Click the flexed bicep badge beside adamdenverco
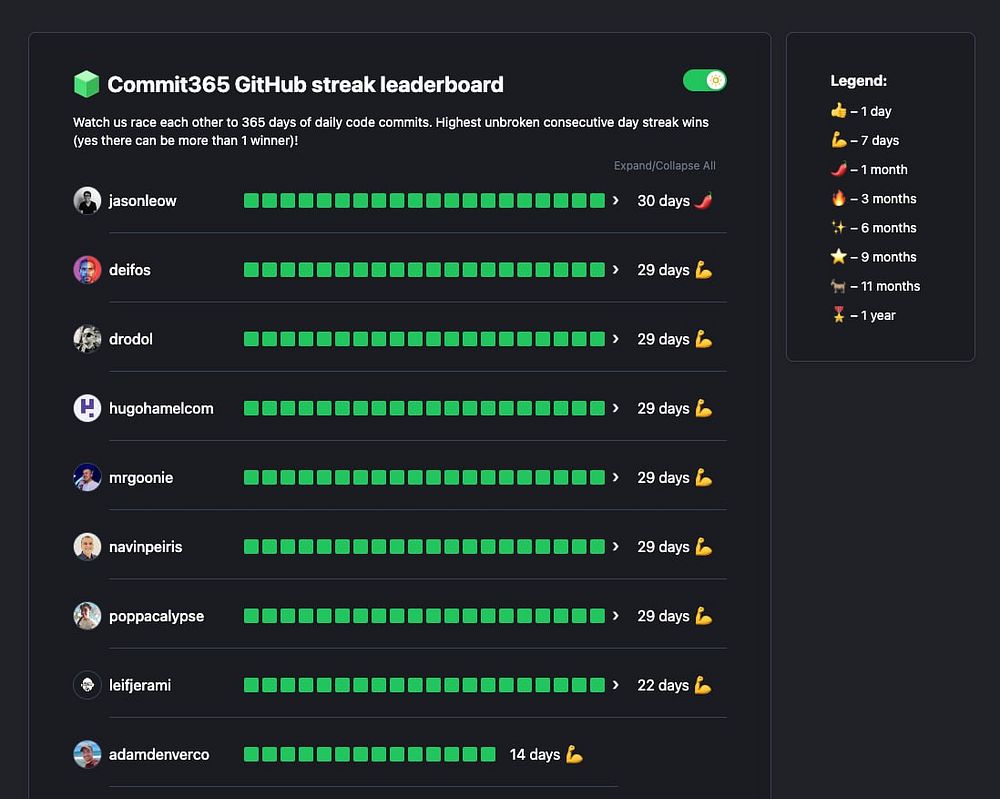 coord(574,755)
